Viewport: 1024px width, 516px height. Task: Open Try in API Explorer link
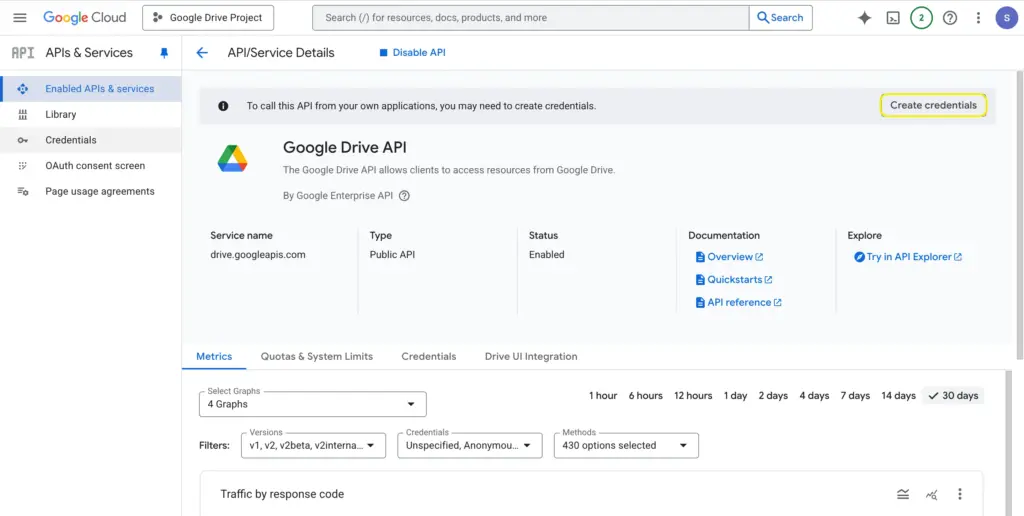coord(908,257)
